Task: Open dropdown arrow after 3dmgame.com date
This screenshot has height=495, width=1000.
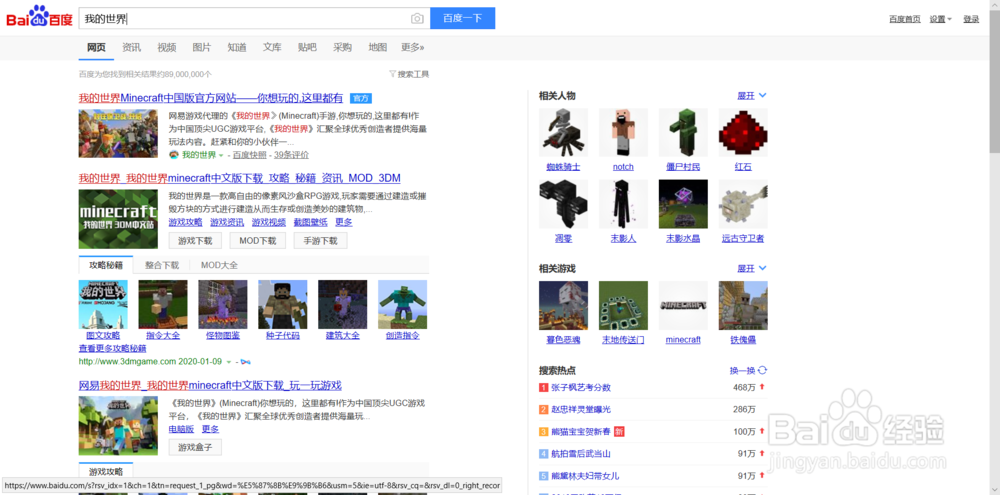Action: tap(228, 362)
